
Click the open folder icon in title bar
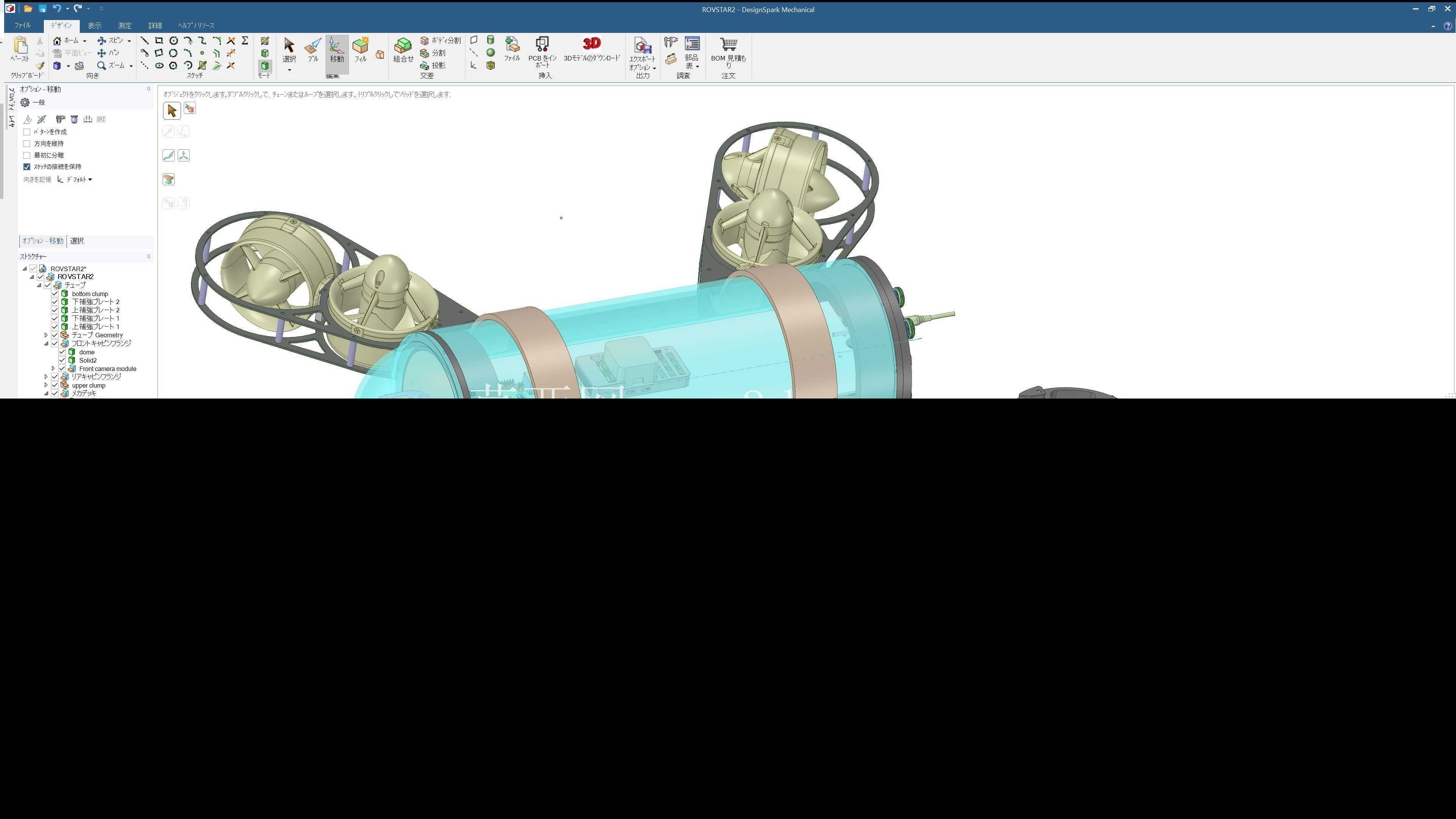point(28,8)
